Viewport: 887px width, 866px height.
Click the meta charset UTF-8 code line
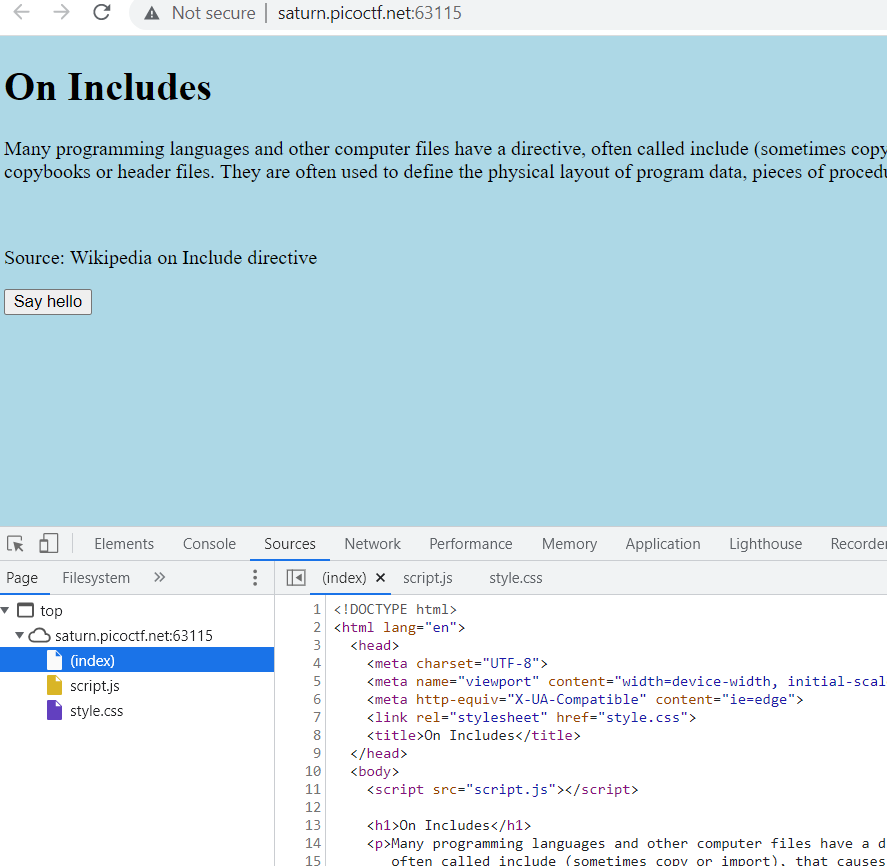(x=457, y=663)
